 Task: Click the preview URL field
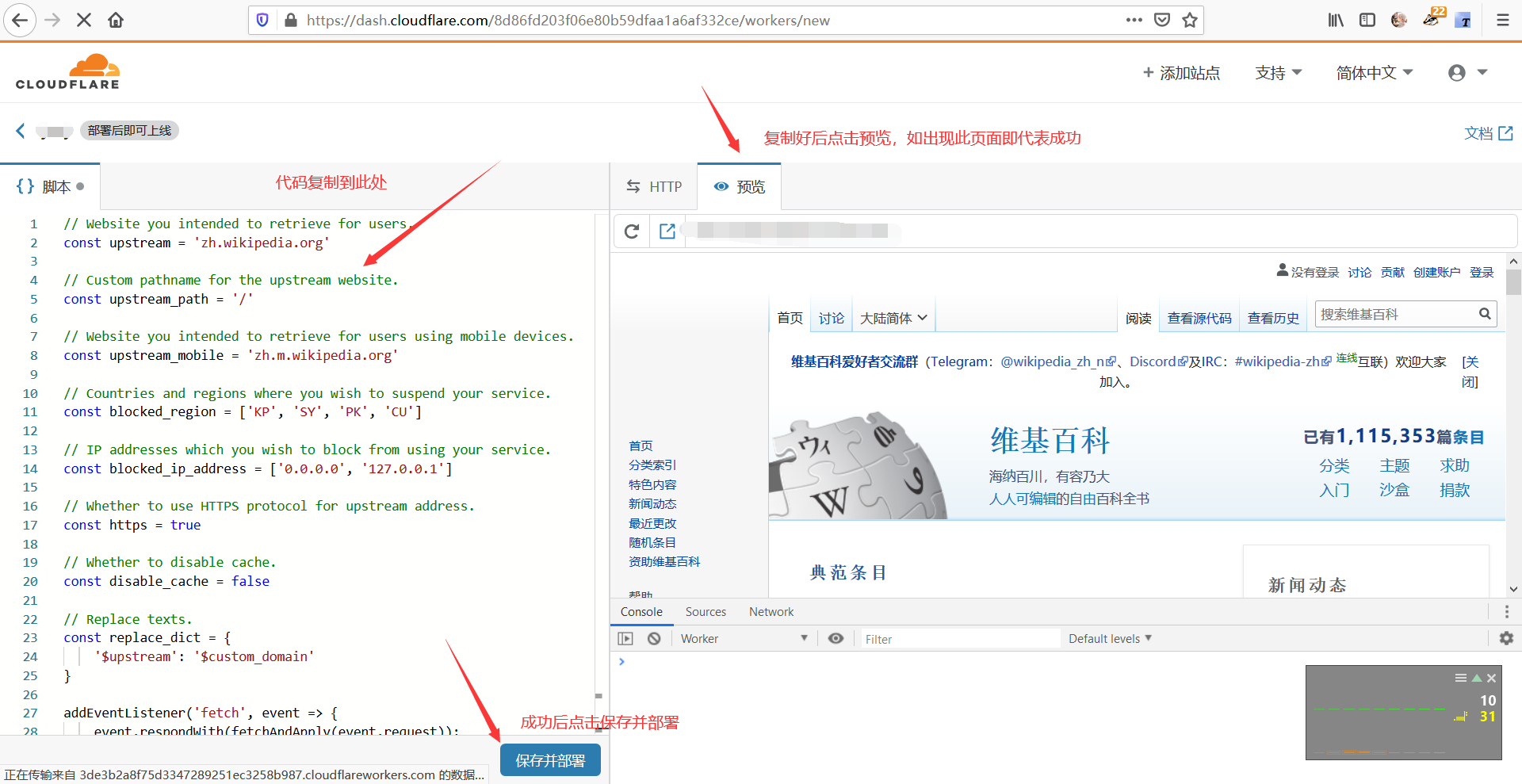(x=1100, y=231)
